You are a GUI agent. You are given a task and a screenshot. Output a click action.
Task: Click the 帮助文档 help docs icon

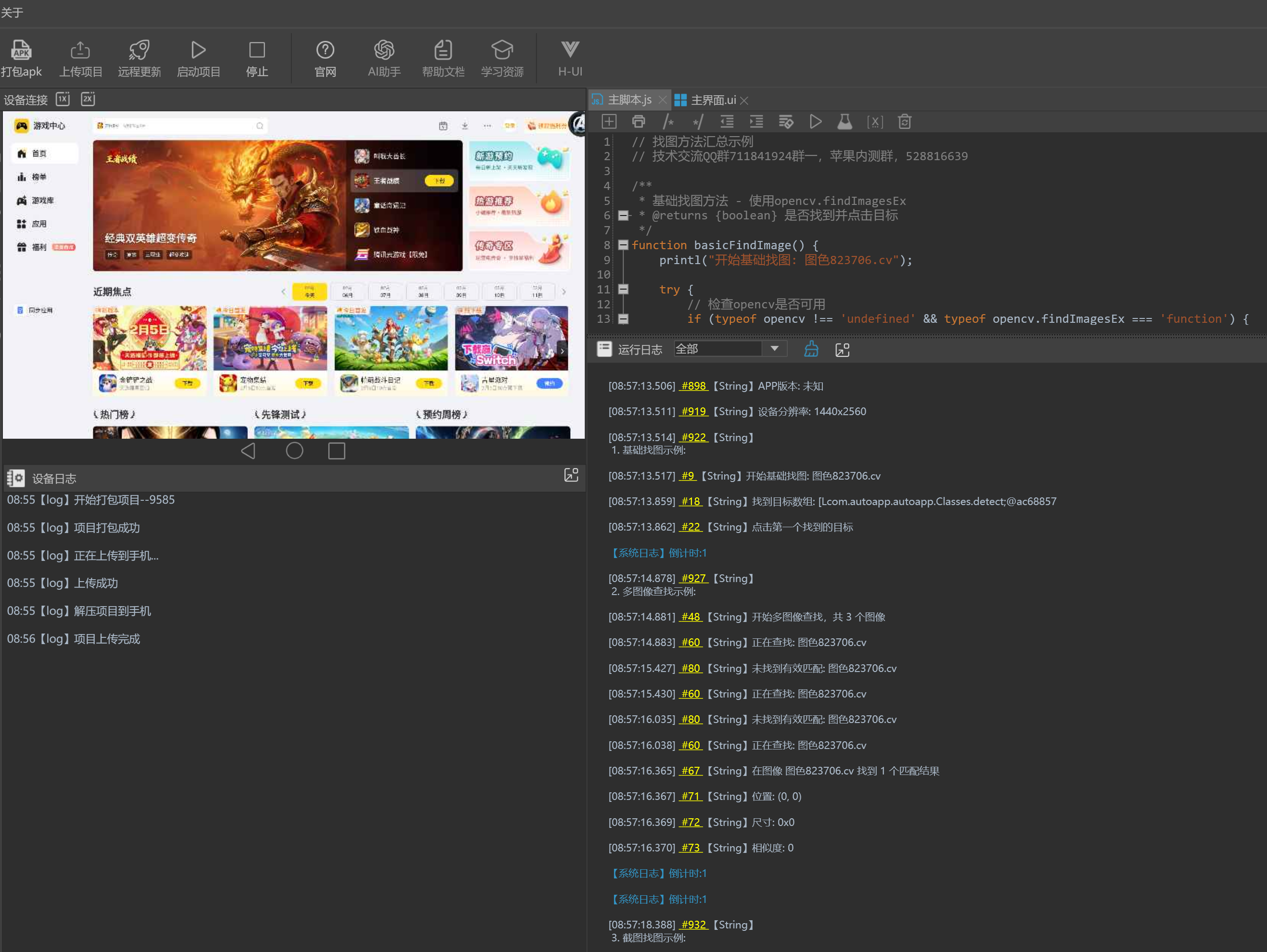(443, 51)
